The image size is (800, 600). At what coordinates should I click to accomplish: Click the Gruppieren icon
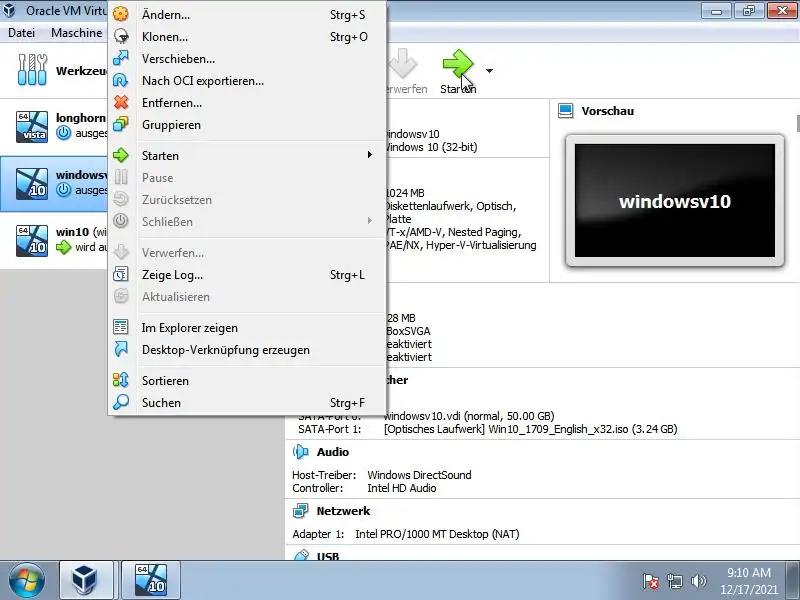(x=121, y=124)
